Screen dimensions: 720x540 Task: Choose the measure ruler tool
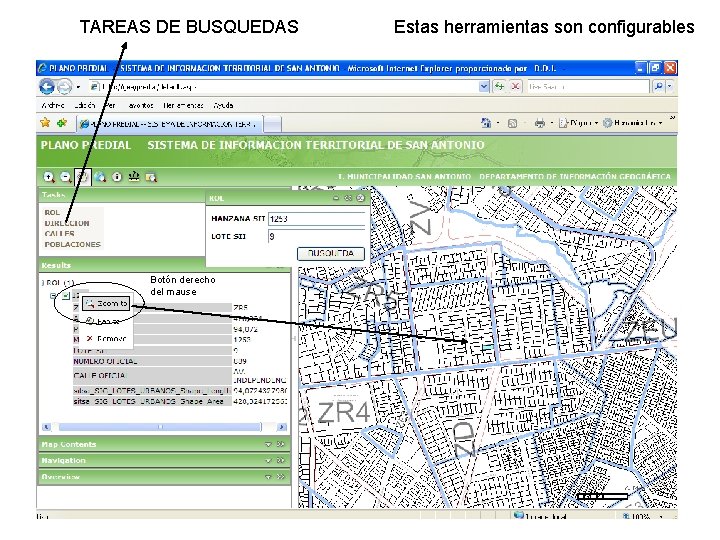pos(134,176)
